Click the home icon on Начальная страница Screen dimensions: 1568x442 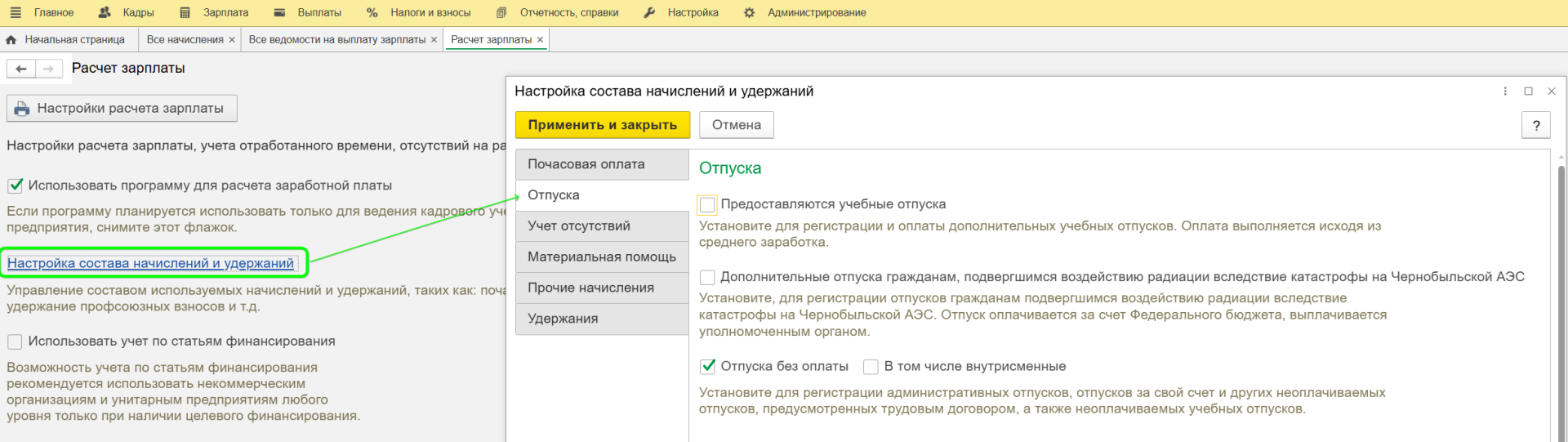(x=11, y=40)
